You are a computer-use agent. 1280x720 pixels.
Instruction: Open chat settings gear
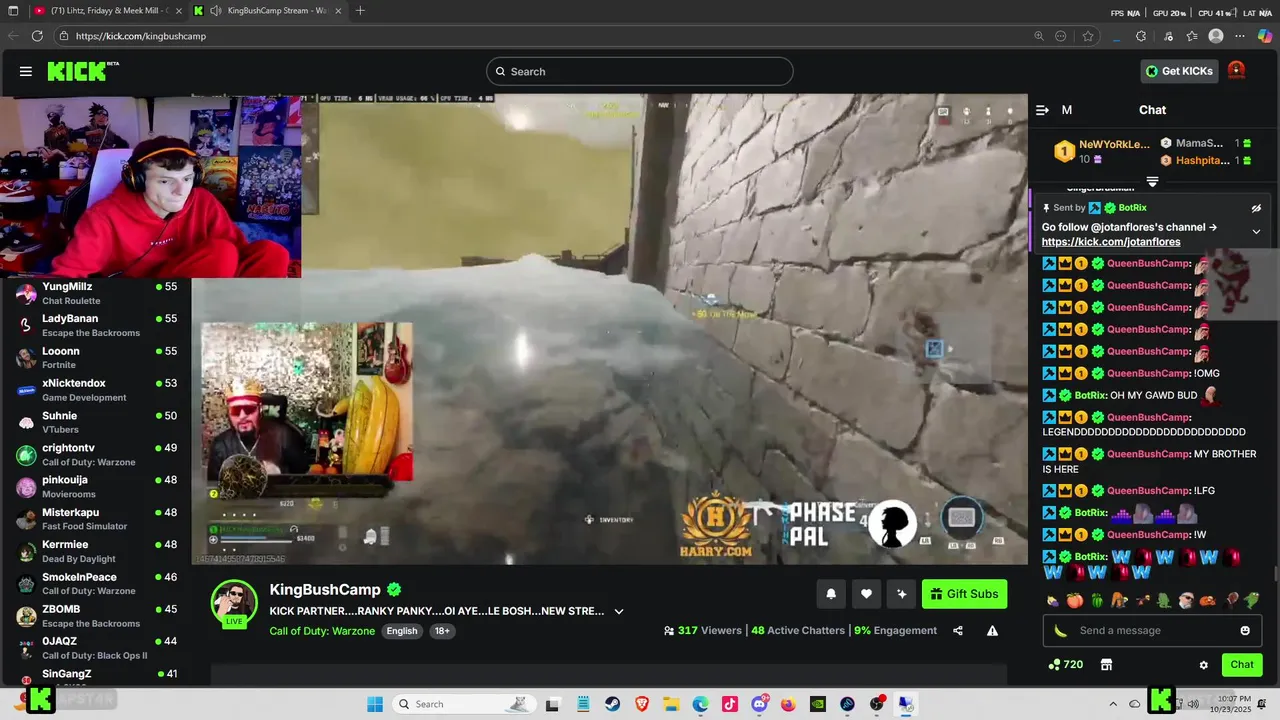pos(1204,665)
